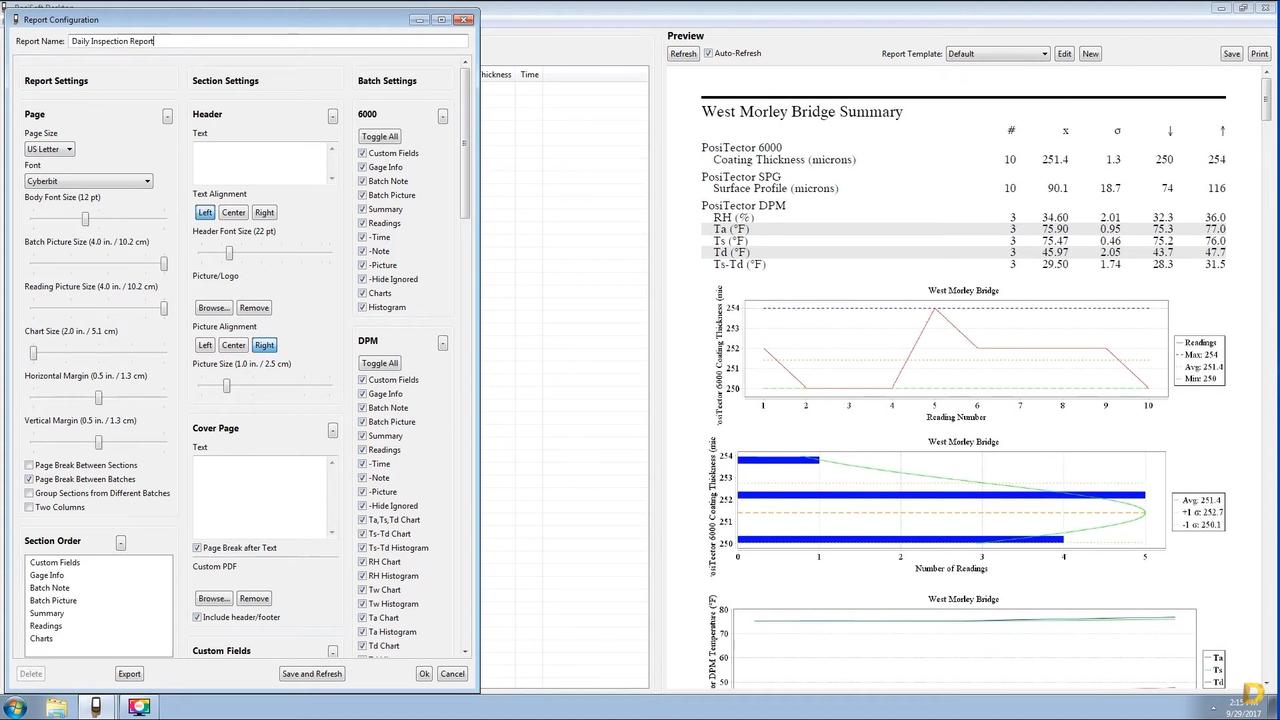Image resolution: width=1280 pixels, height=720 pixels.
Task: Open the Page Size dropdown
Action: pos(50,149)
